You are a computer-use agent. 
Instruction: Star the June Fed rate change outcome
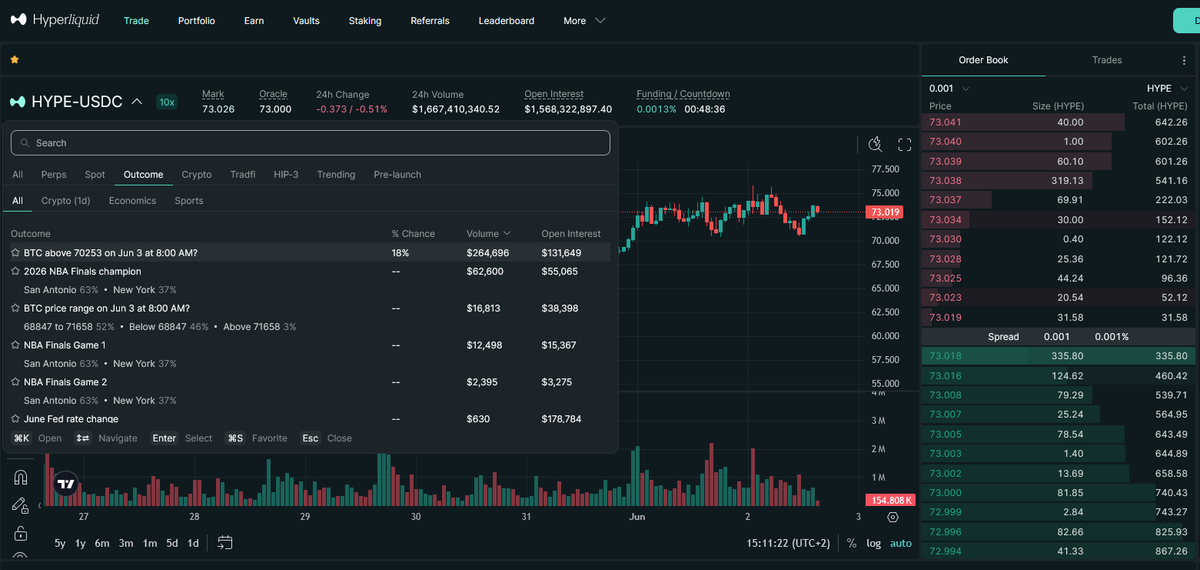tap(16, 419)
